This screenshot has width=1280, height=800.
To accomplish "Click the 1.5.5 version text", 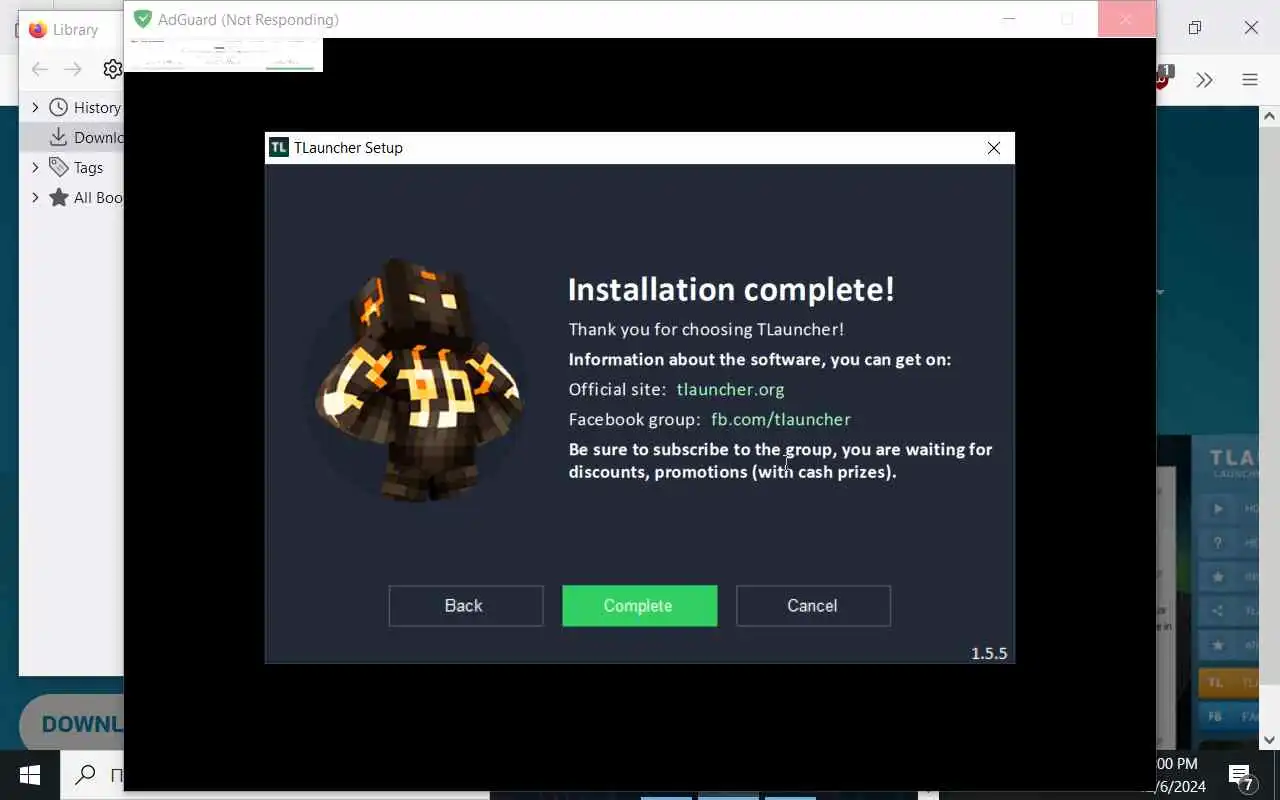I will (989, 653).
